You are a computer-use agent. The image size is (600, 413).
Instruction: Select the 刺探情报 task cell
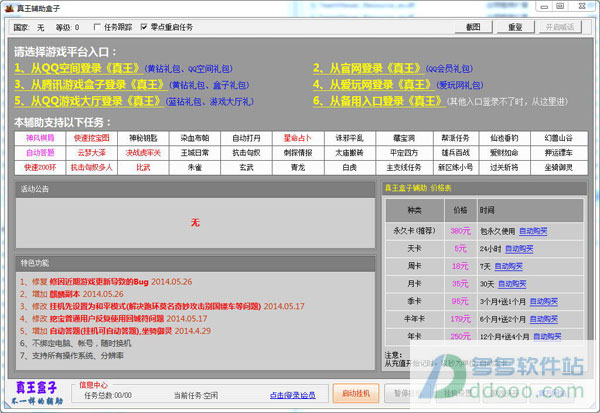click(x=298, y=153)
